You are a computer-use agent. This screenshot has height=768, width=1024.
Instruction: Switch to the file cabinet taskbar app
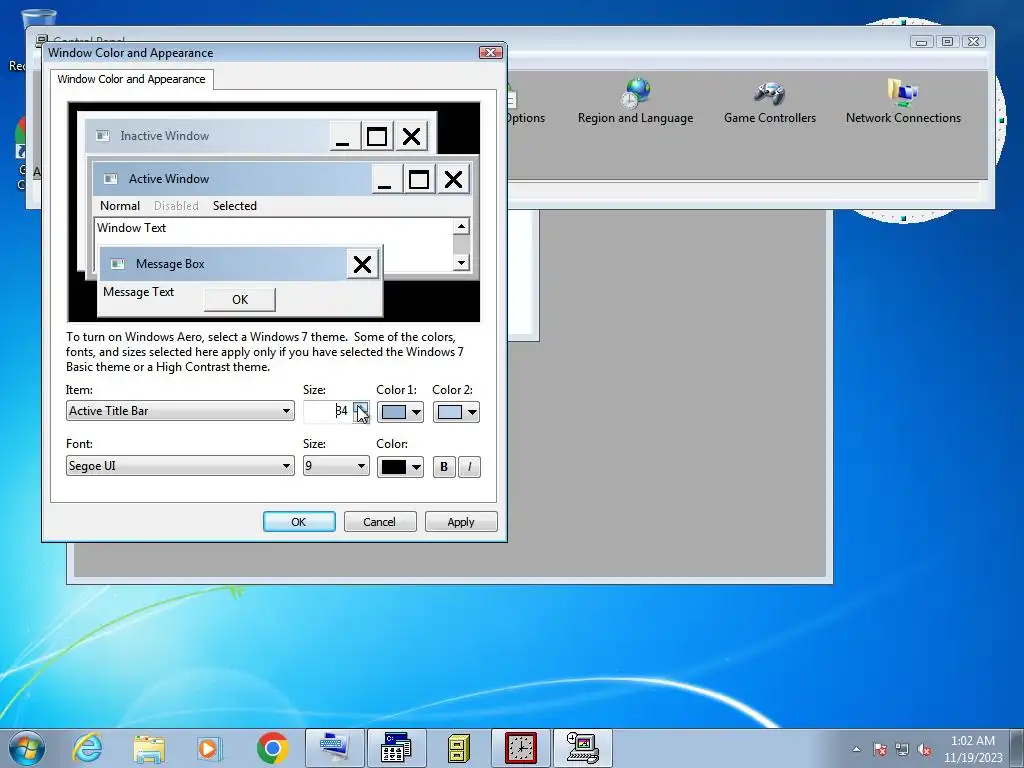coord(458,748)
